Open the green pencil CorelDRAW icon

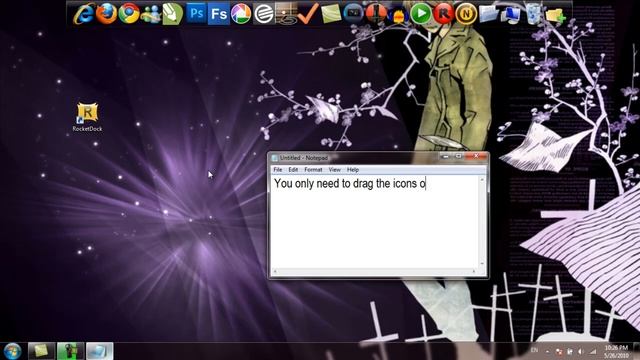click(x=173, y=13)
